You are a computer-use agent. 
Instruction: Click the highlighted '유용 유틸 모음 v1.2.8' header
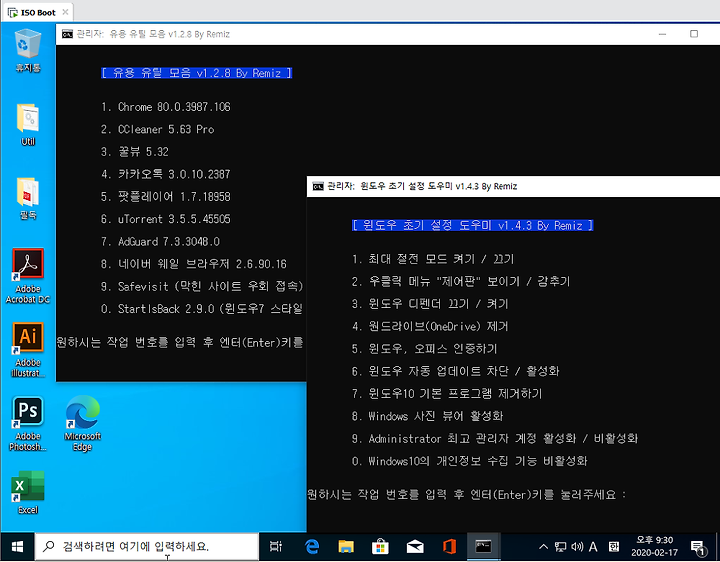pyautogui.click(x=197, y=73)
